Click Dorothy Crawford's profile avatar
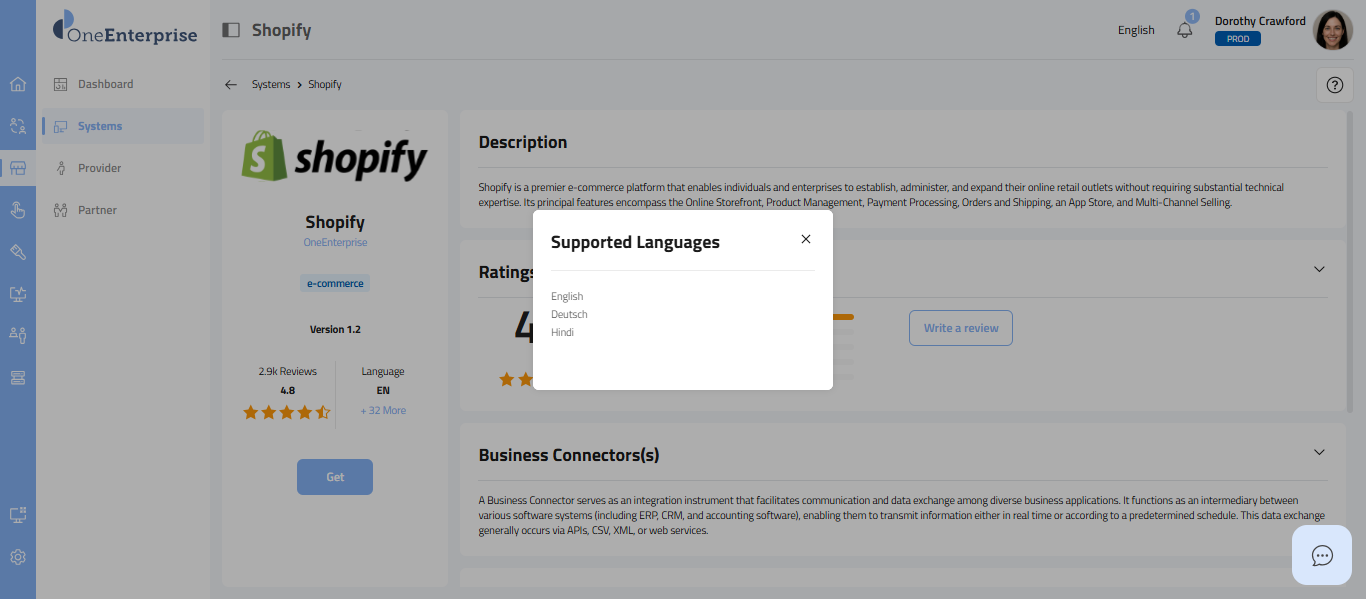 pyautogui.click(x=1332, y=30)
